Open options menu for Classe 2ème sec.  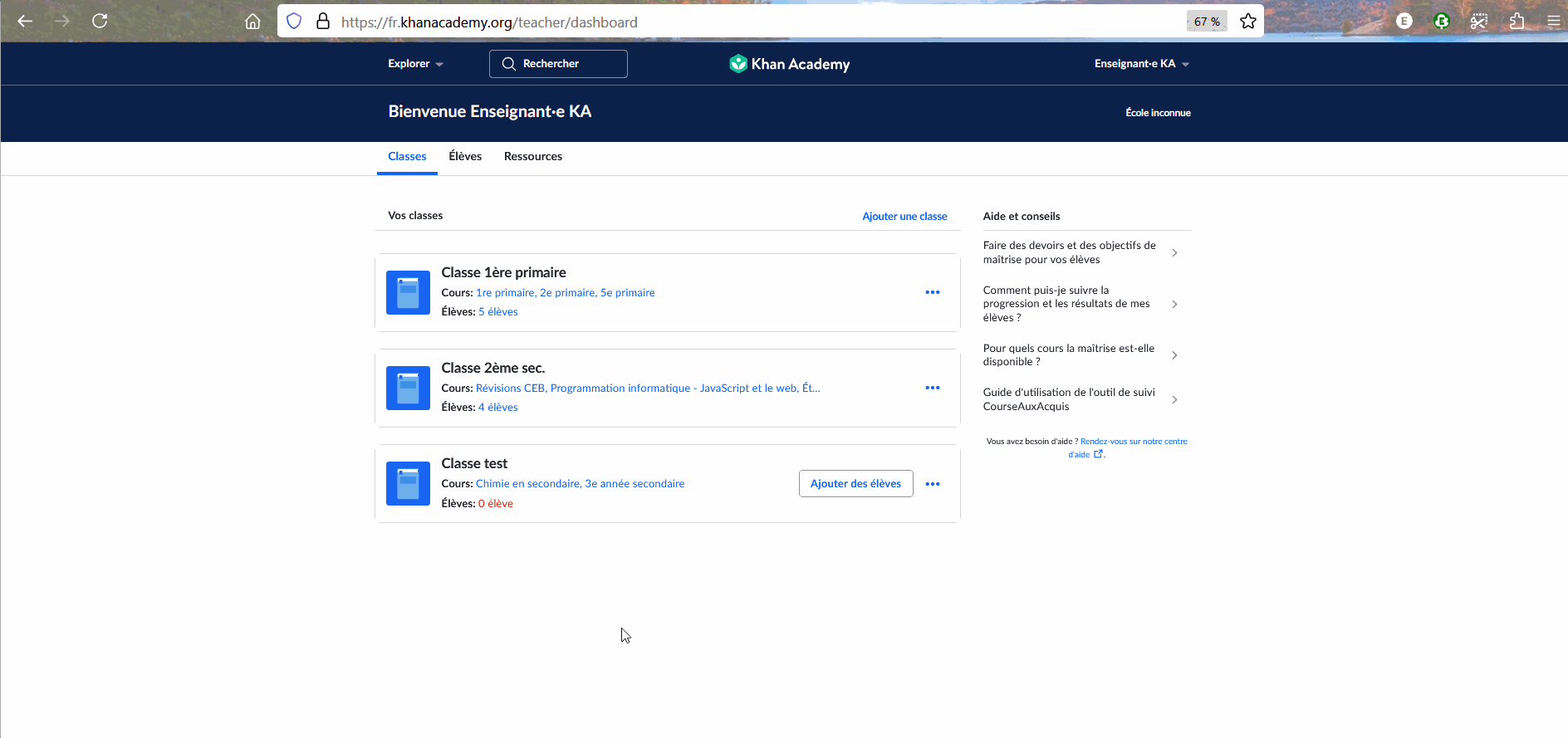[x=933, y=388]
